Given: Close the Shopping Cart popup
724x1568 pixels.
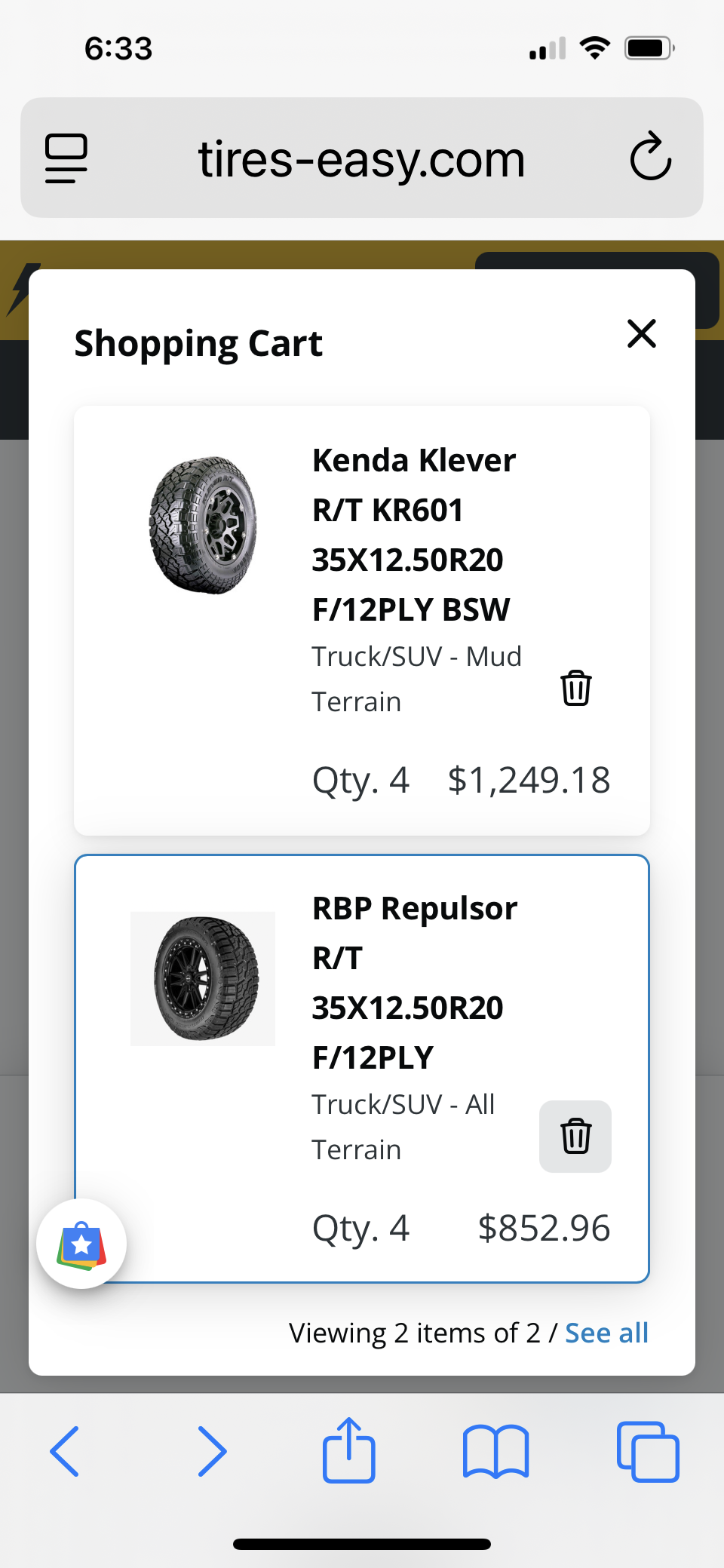Looking at the screenshot, I should click(642, 333).
